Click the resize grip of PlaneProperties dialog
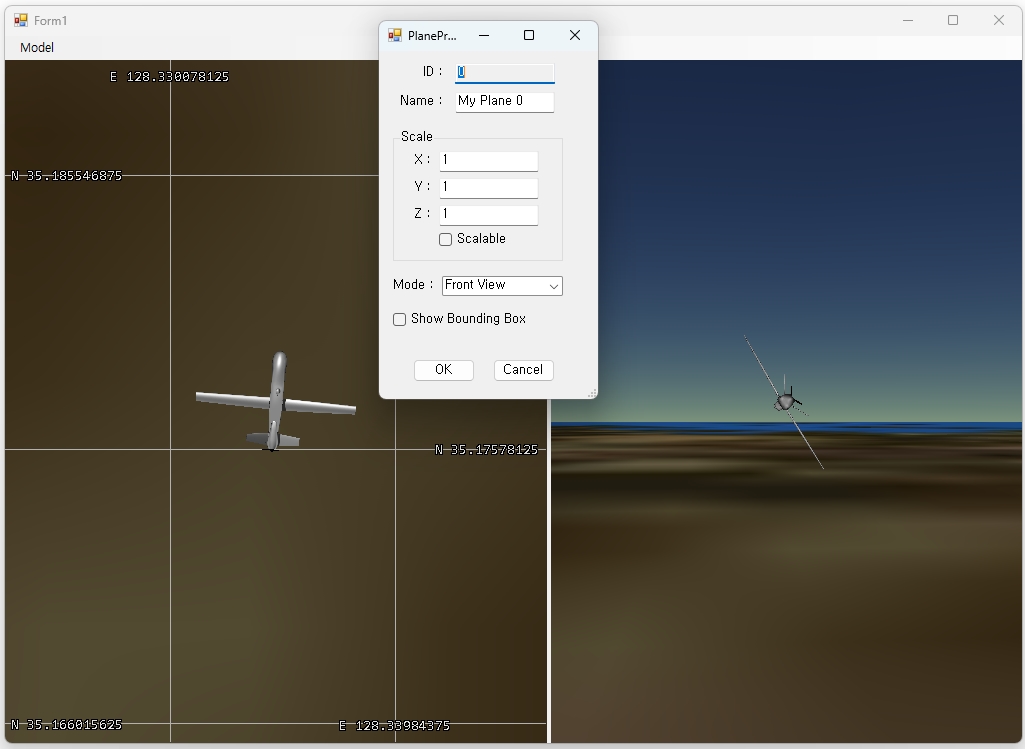Viewport: 1025px width, 749px height. pos(592,393)
